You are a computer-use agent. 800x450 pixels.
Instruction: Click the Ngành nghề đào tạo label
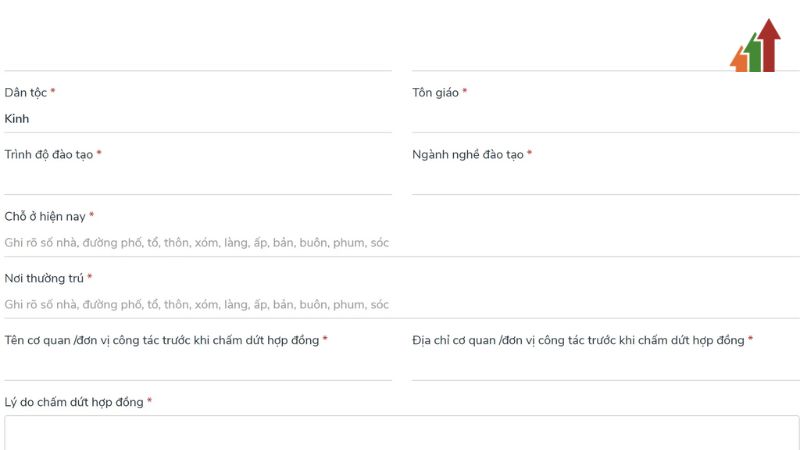click(468, 155)
